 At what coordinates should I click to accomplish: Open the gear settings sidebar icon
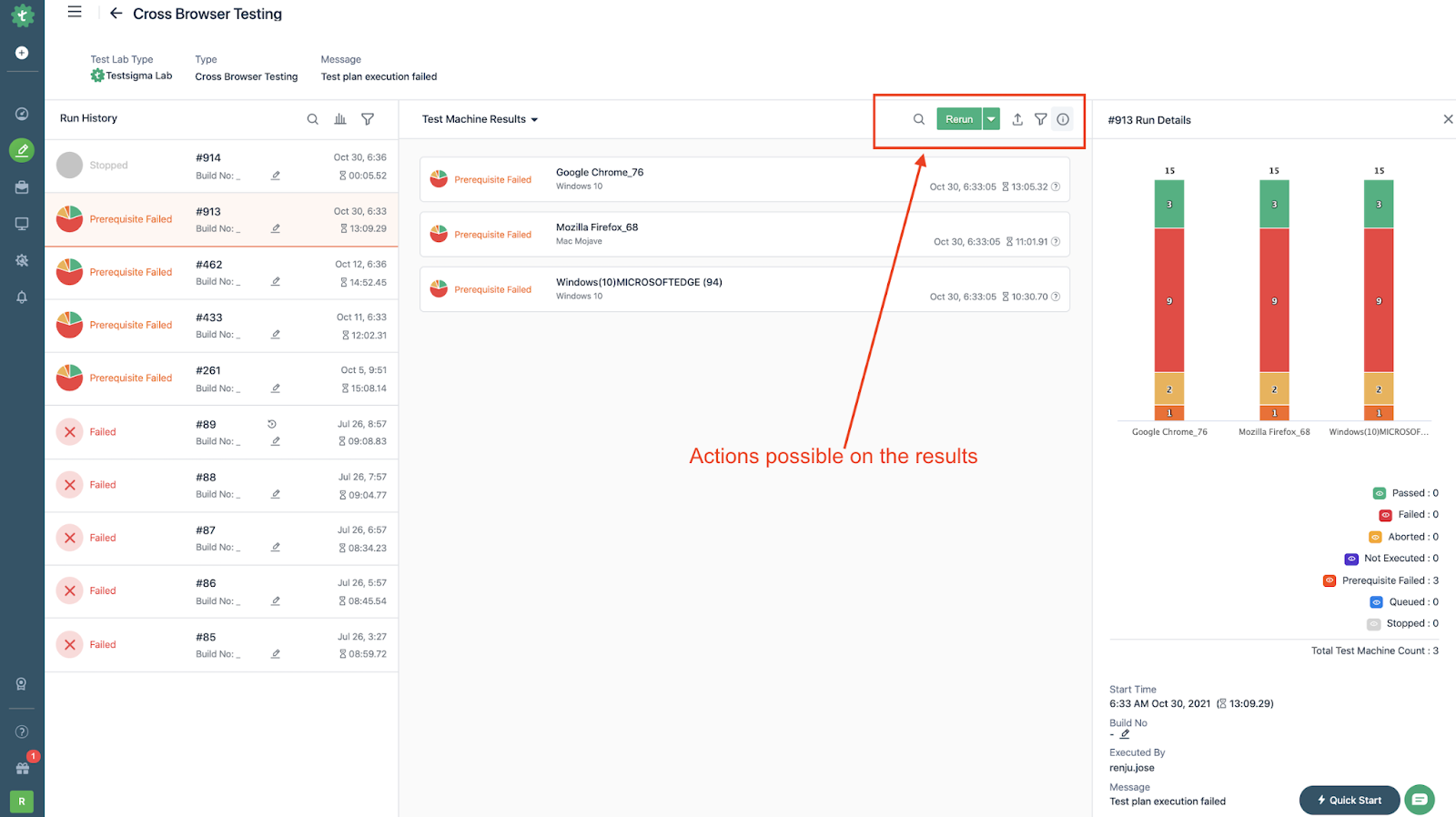22,260
